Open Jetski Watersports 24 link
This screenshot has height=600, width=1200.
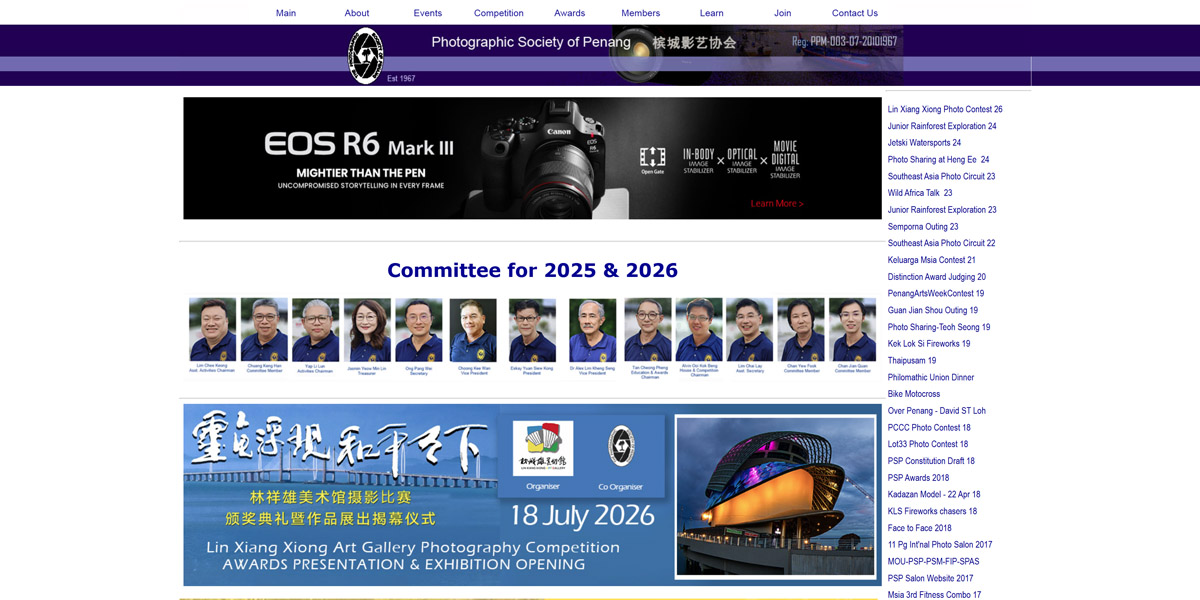click(x=924, y=143)
